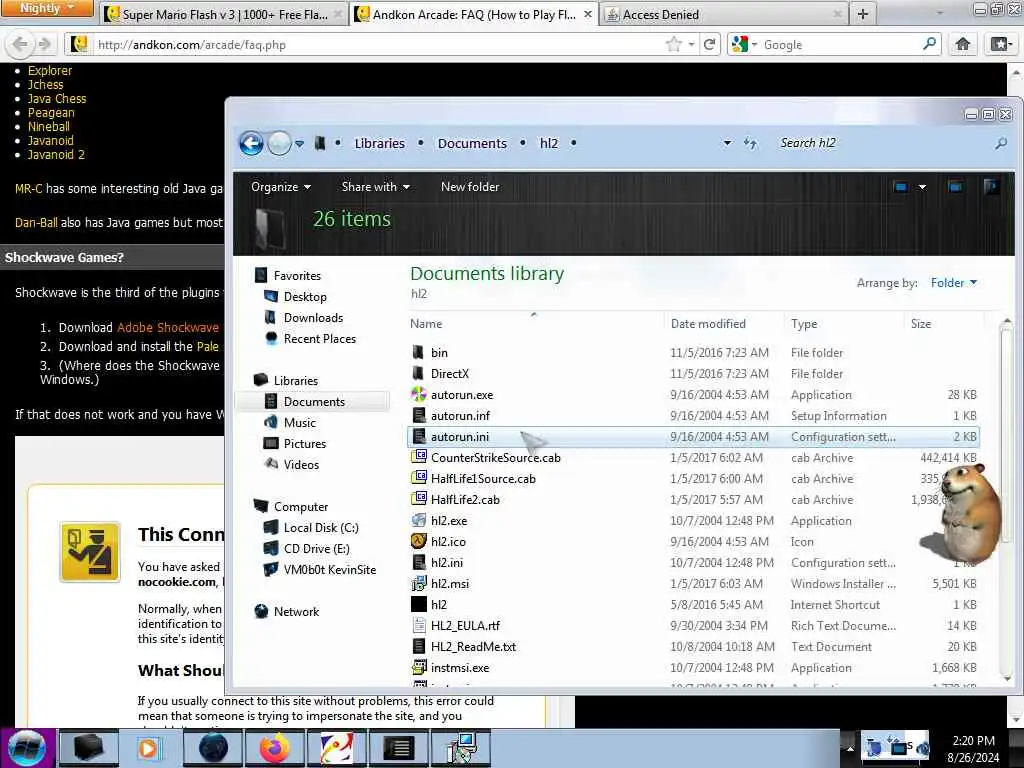Open Recent Places in navigation pane

tap(319, 338)
